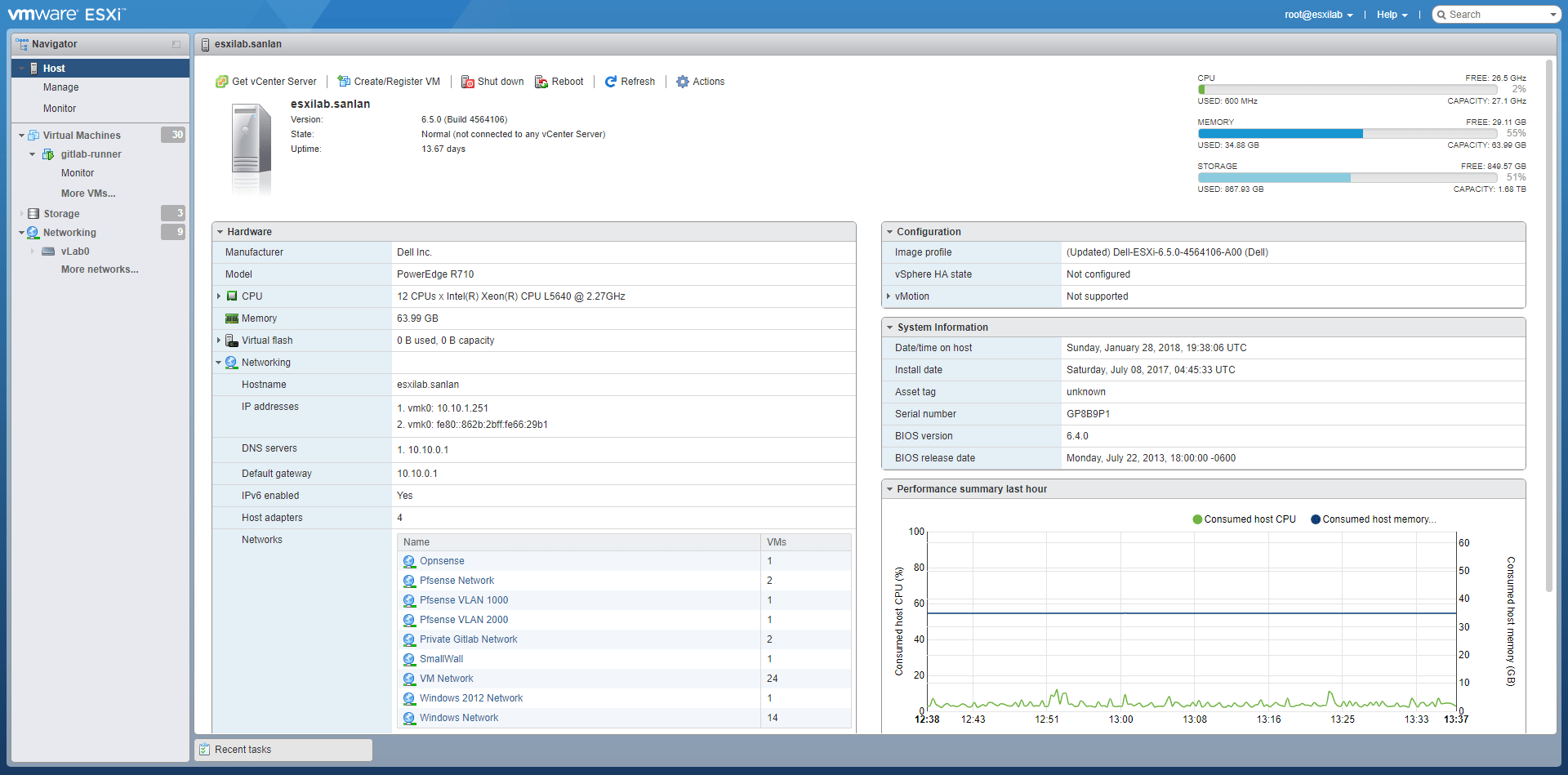Screen dimensions: 1568x775
Task: Open the Help menu
Action: pos(1392,15)
